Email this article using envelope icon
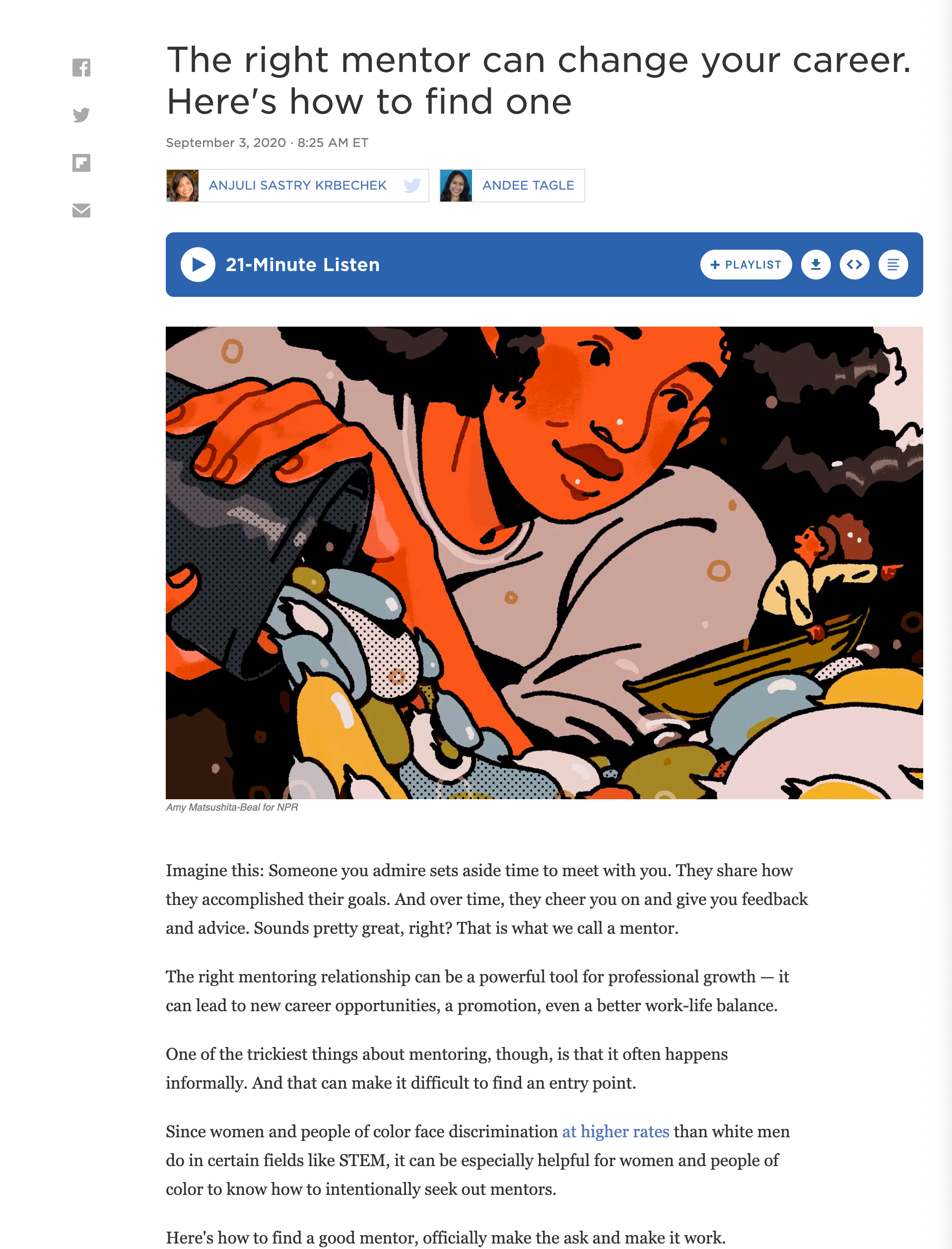This screenshot has width=952, height=1249. (81, 210)
